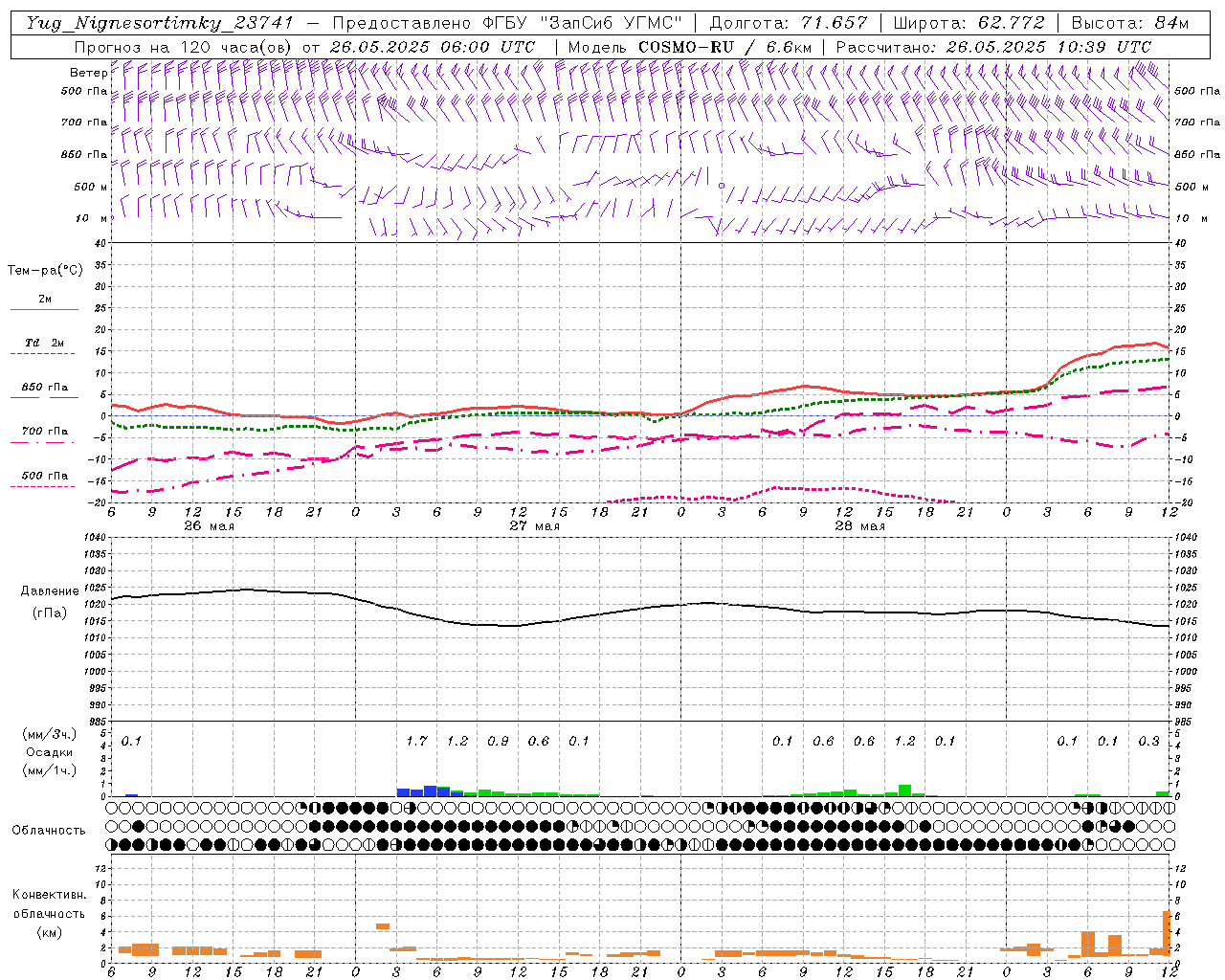This screenshot has height=980, width=1225.
Task: Click the Высота: 84м value
Action: 1130,23
